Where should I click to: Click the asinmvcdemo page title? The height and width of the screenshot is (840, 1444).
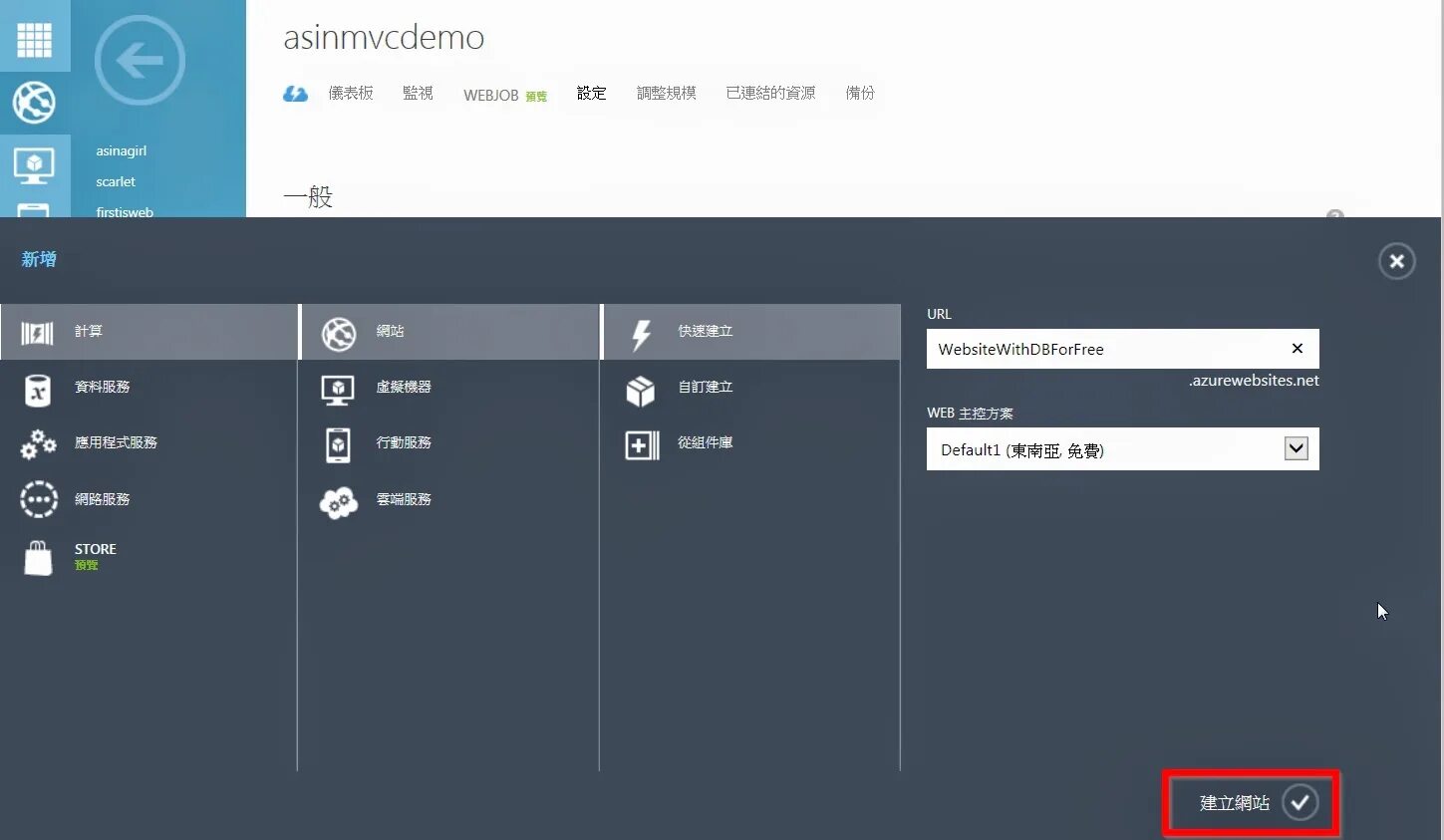tap(384, 38)
